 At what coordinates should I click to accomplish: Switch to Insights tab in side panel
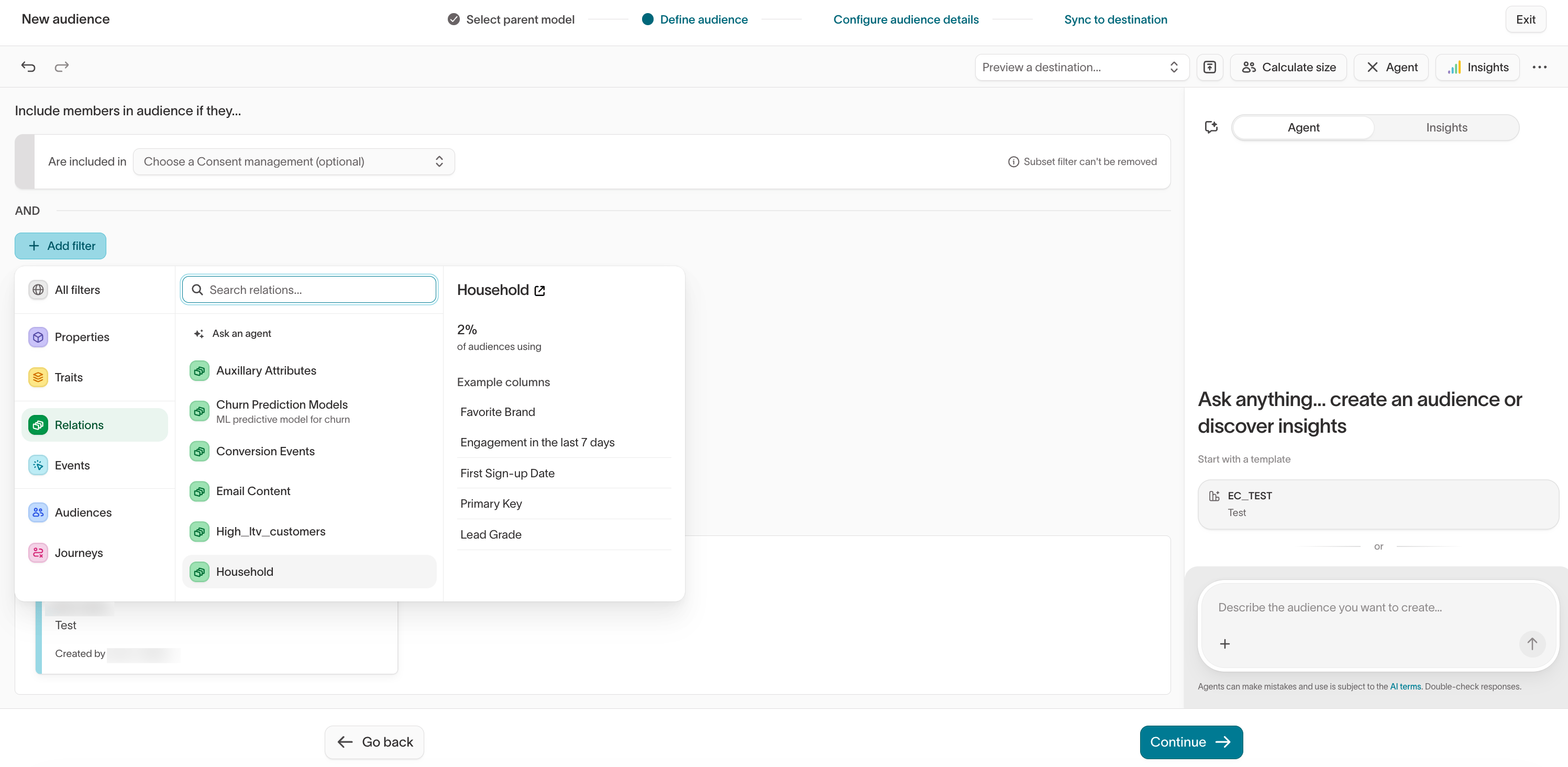pyautogui.click(x=1446, y=127)
